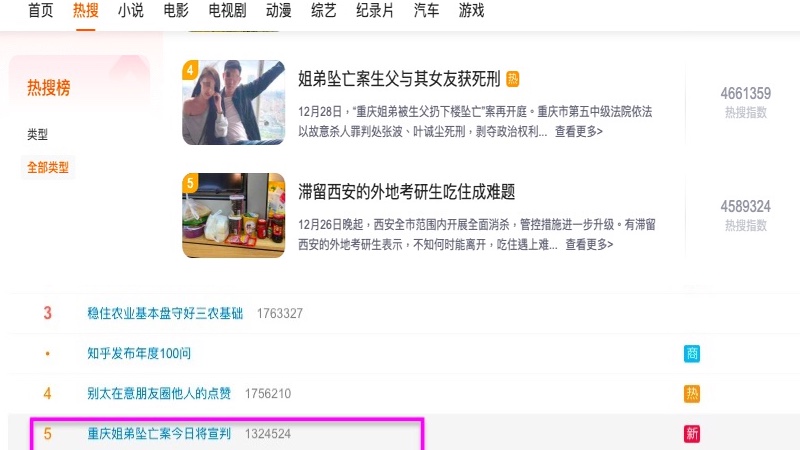Click the blue 商 badge icon

[692, 353]
